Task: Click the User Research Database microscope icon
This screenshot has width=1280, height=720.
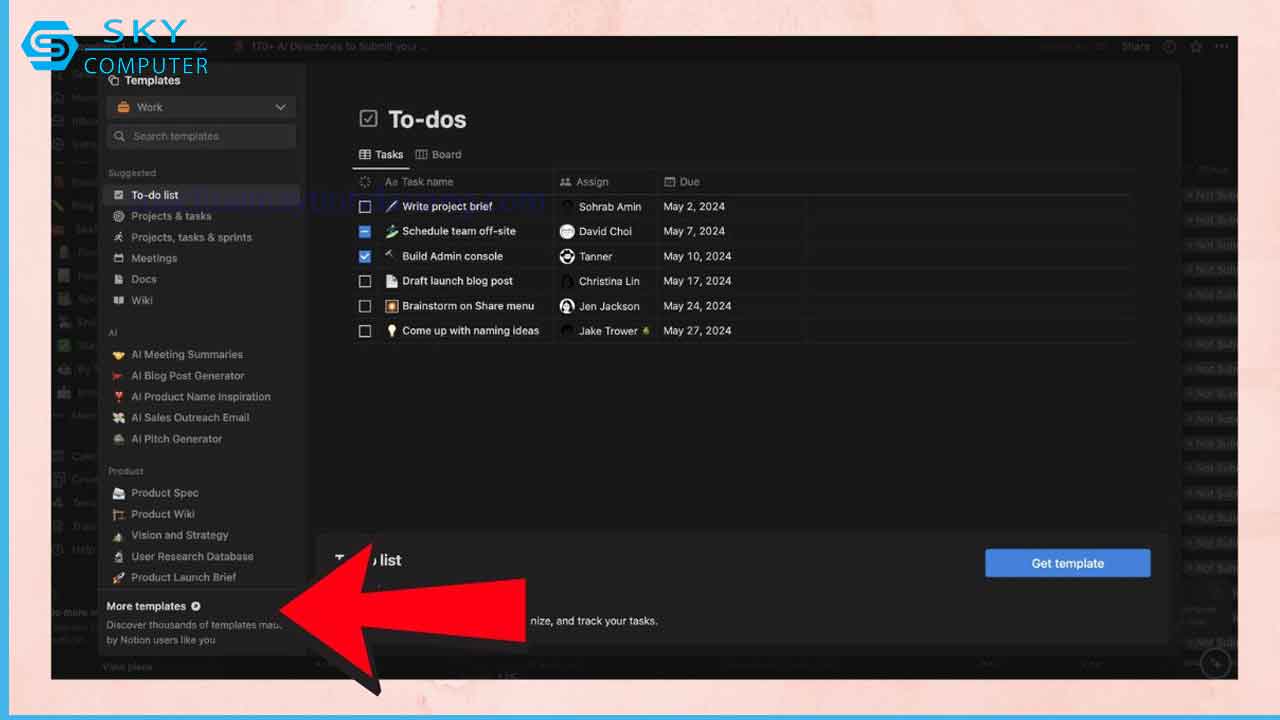Action: tap(119, 557)
